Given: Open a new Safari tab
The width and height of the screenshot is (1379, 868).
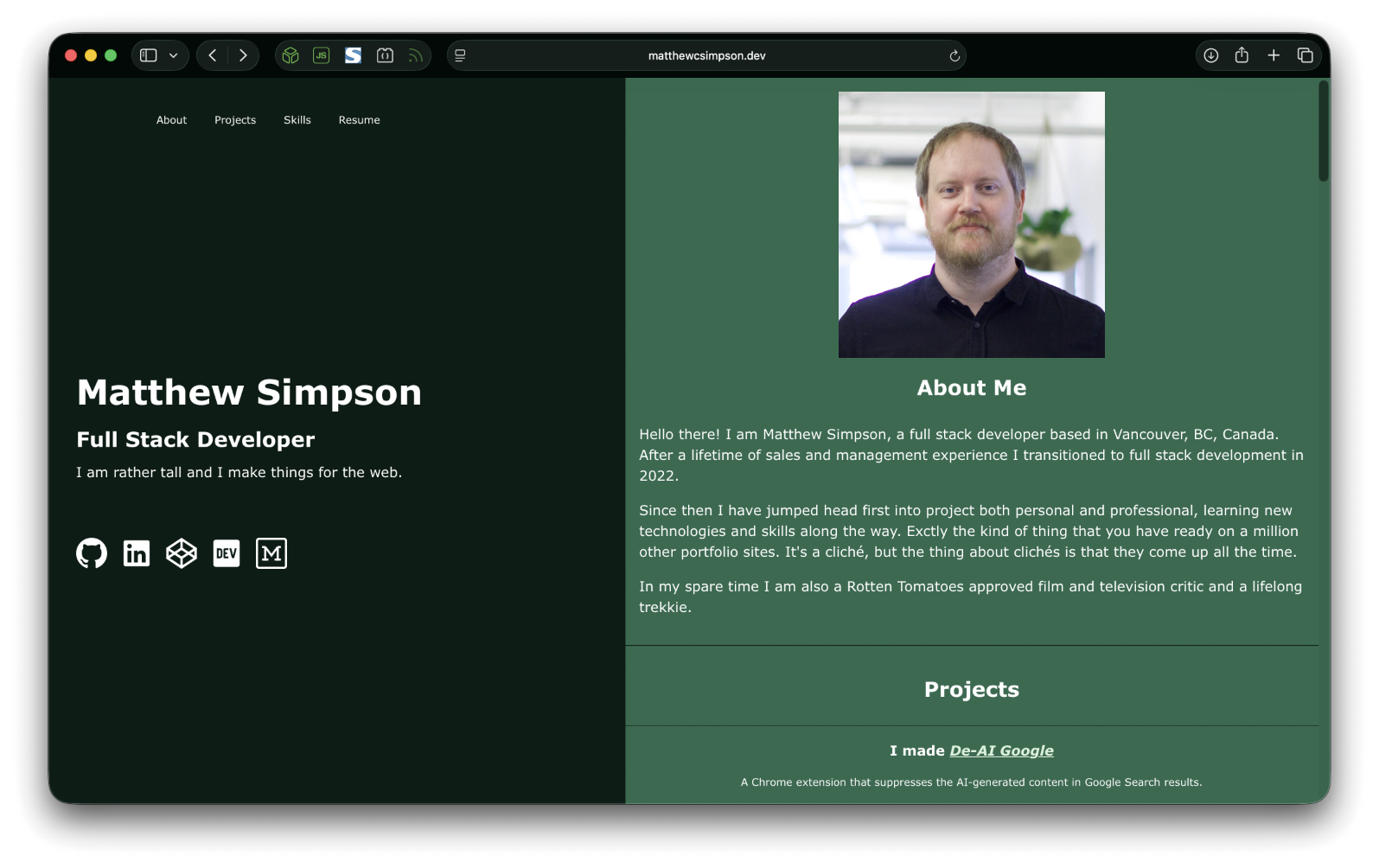Looking at the screenshot, I should pos(1274,55).
